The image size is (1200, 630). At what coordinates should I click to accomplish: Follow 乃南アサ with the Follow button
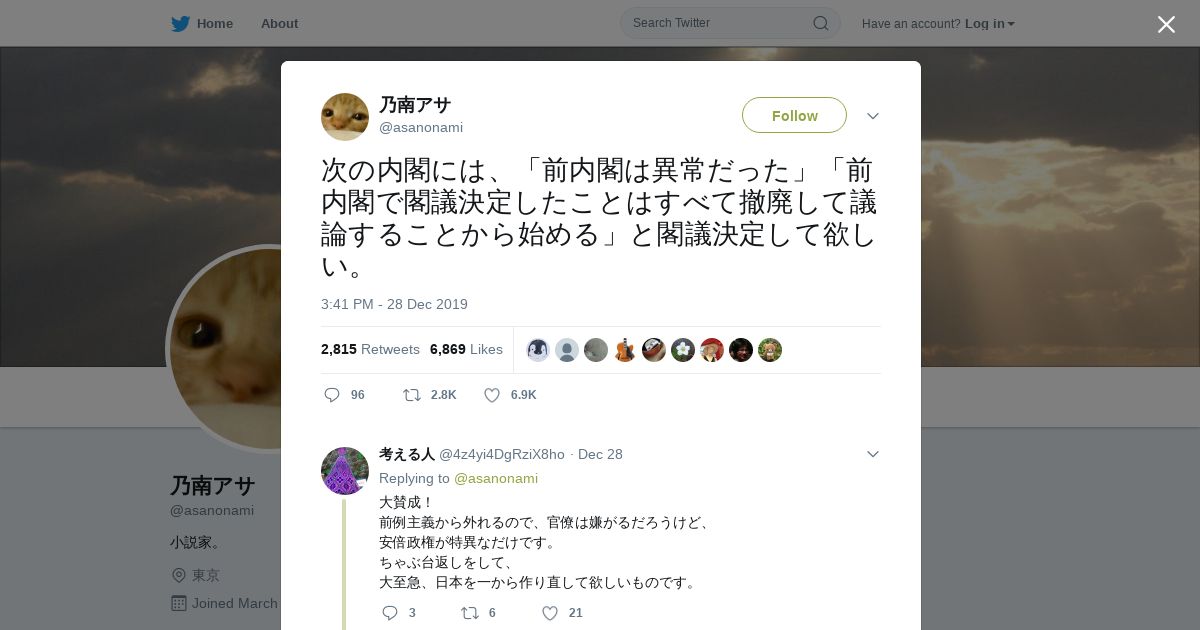point(794,115)
